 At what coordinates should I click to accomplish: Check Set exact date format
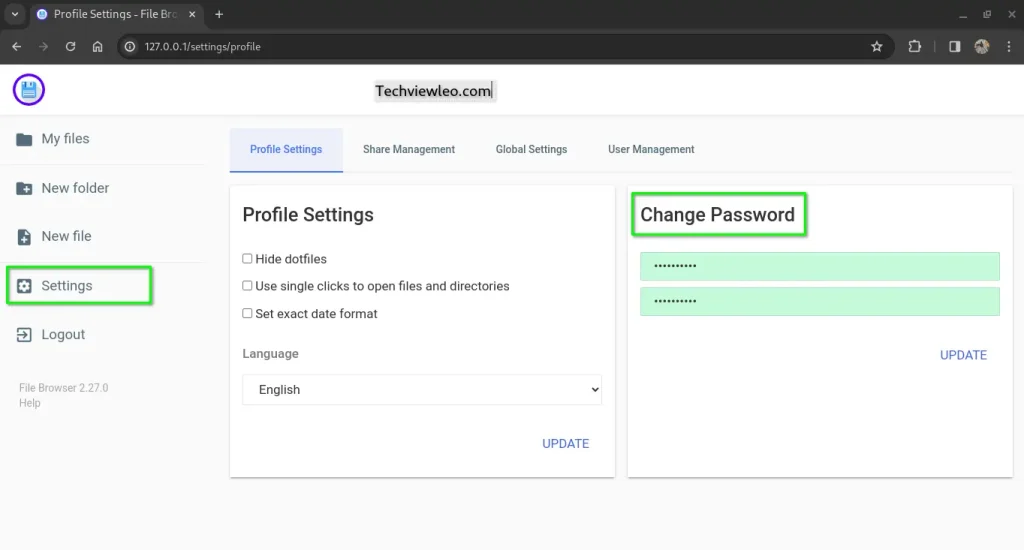247,314
